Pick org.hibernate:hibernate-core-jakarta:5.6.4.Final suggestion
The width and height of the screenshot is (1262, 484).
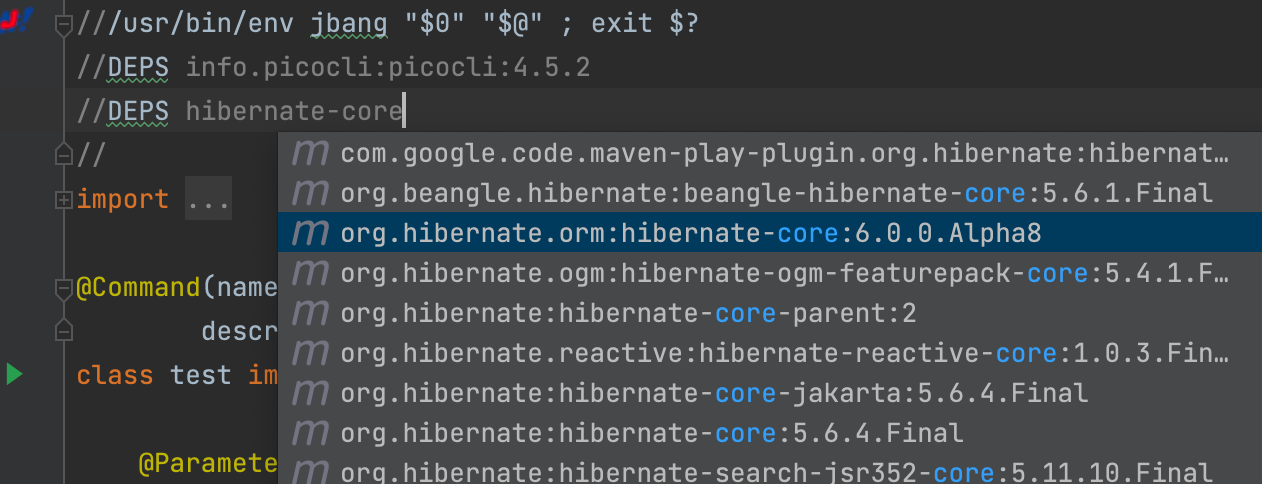[769, 393]
